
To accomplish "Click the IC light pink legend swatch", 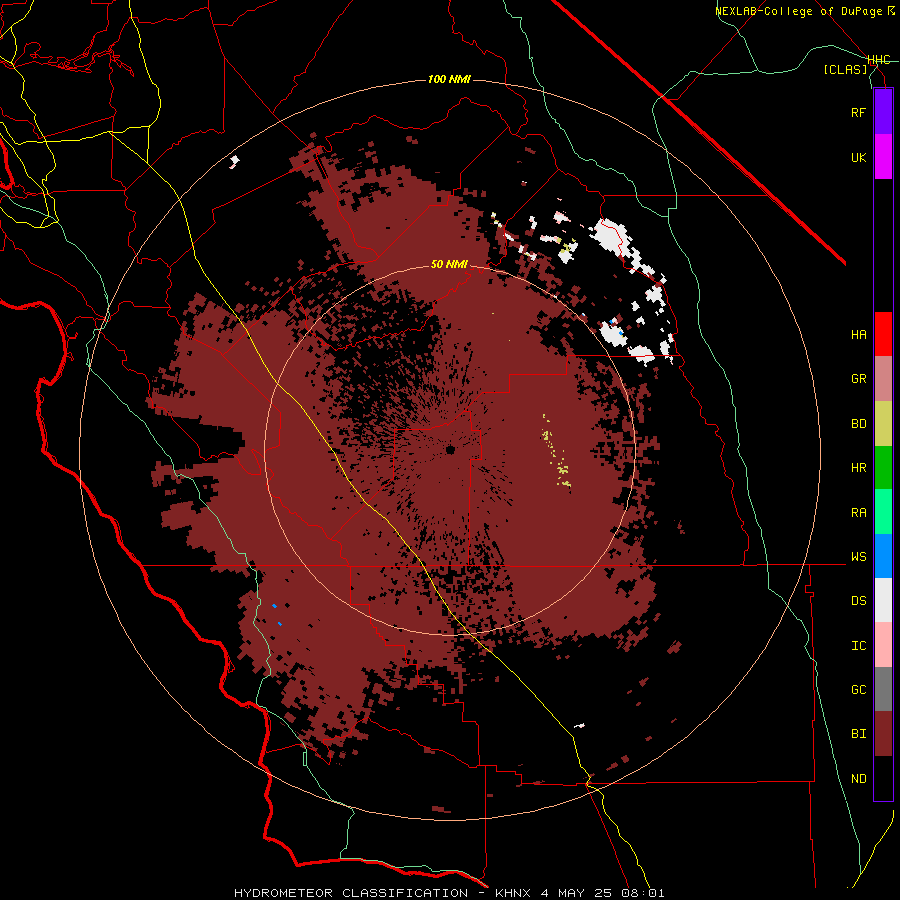I will click(883, 645).
